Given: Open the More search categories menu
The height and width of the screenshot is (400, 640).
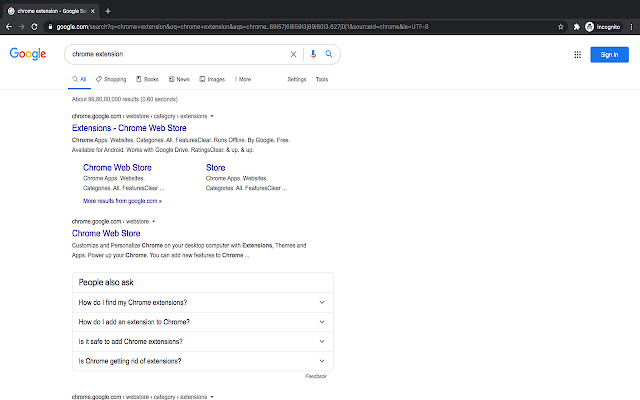Looking at the screenshot, I should point(243,79).
